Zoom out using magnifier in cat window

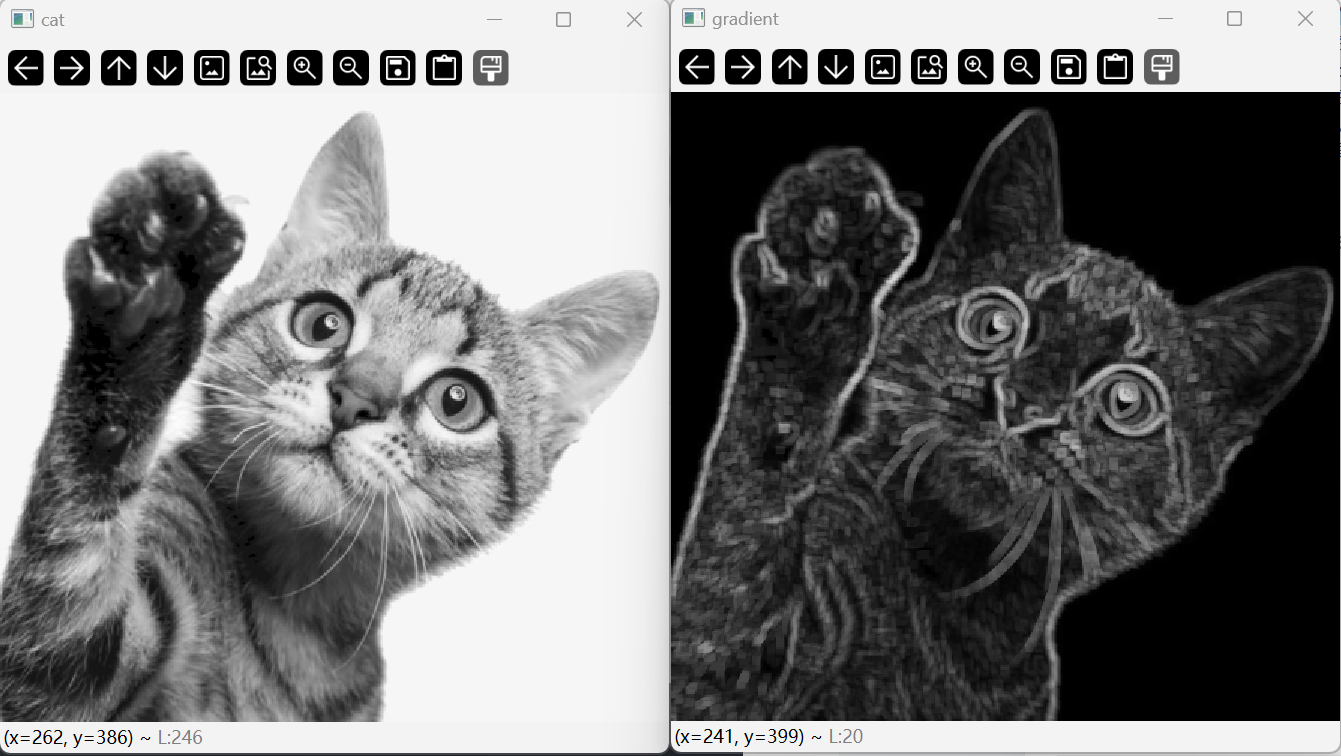point(351,68)
